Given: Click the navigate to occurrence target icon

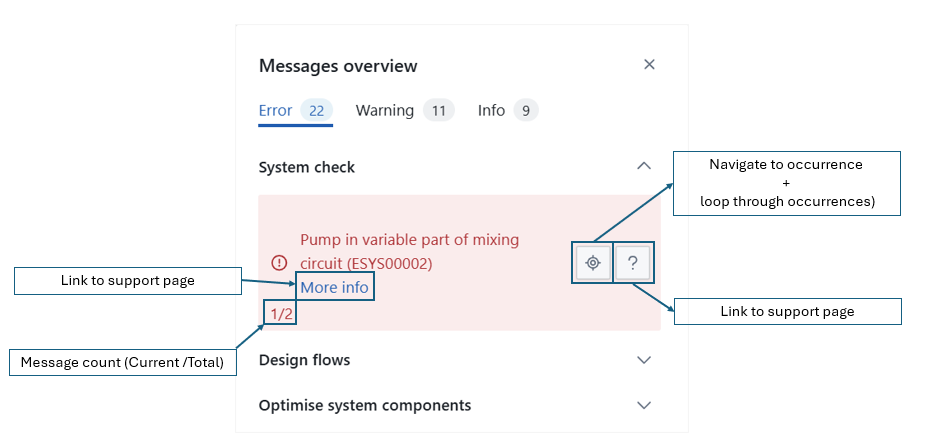Looking at the screenshot, I should point(592,263).
